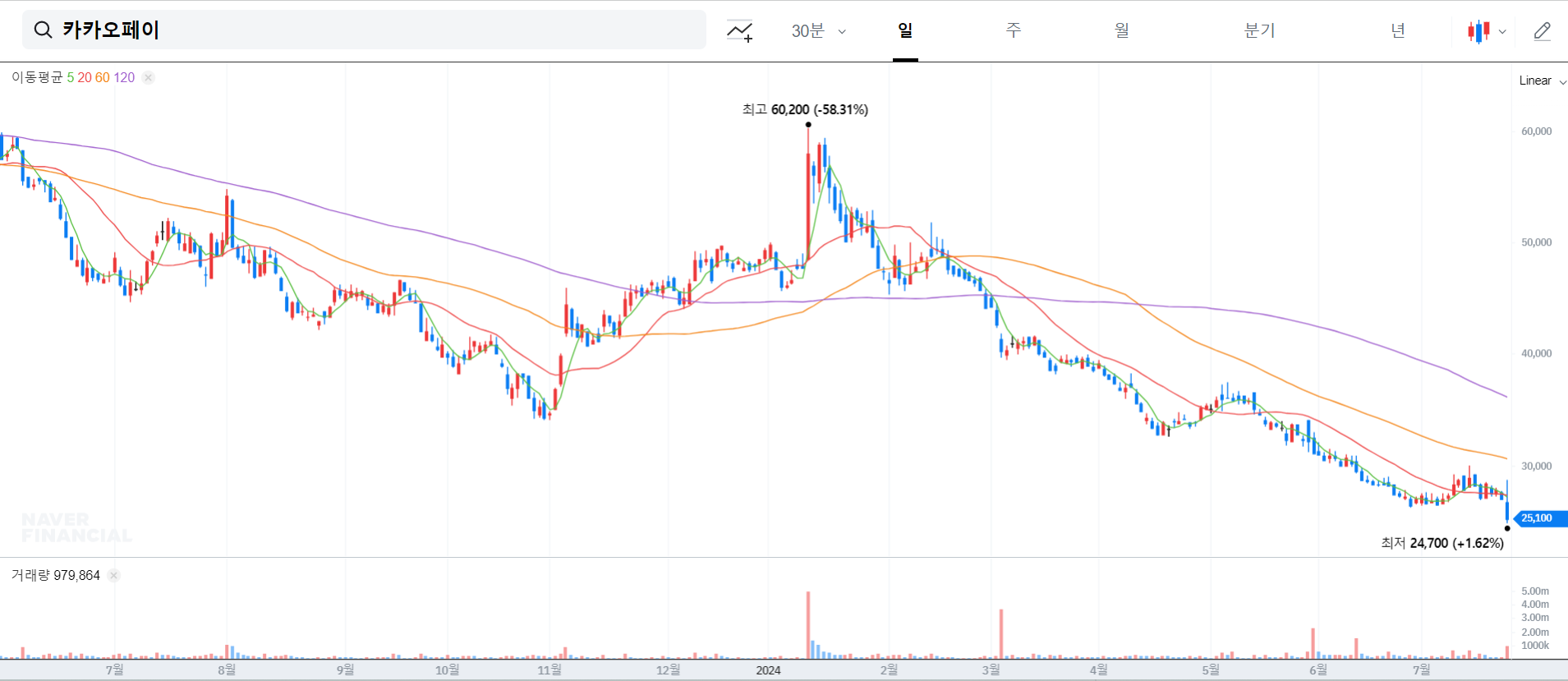Activate the pencil drawing tool icon
Screen dimensions: 1568x681
click(1542, 31)
